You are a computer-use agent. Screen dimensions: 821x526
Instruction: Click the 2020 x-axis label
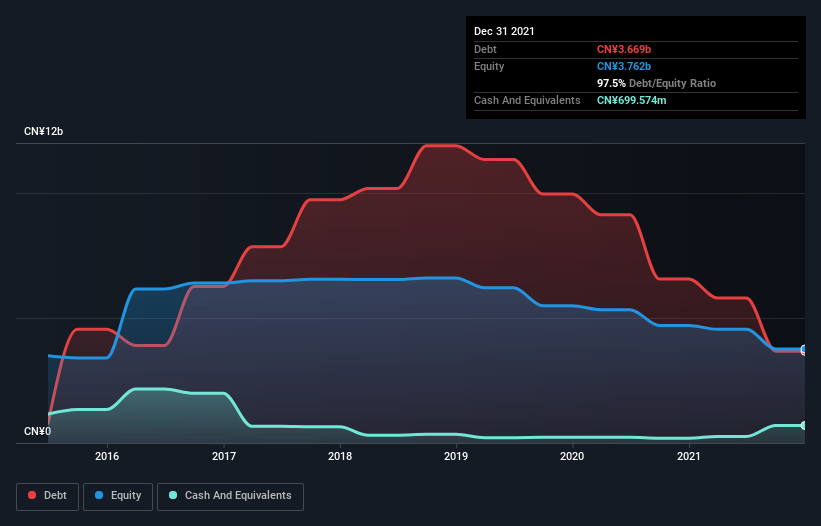pyautogui.click(x=572, y=456)
